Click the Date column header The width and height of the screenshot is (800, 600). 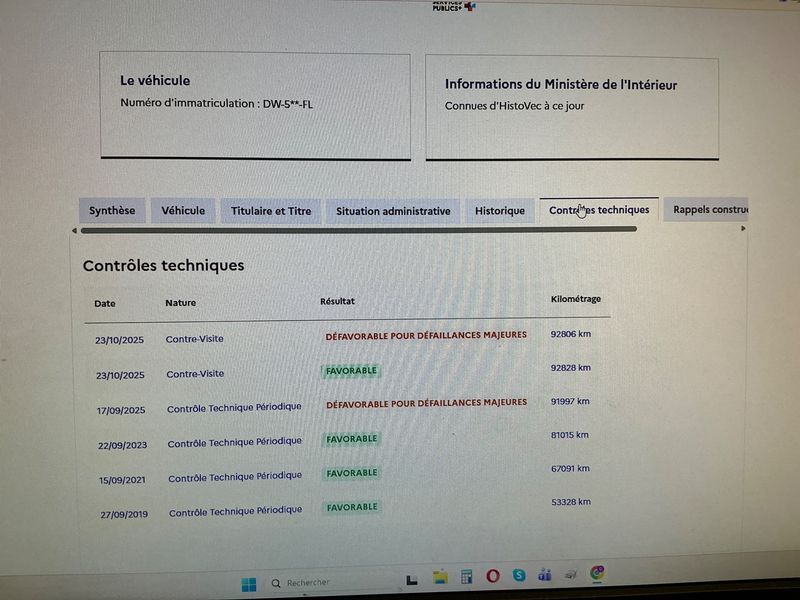(105, 304)
